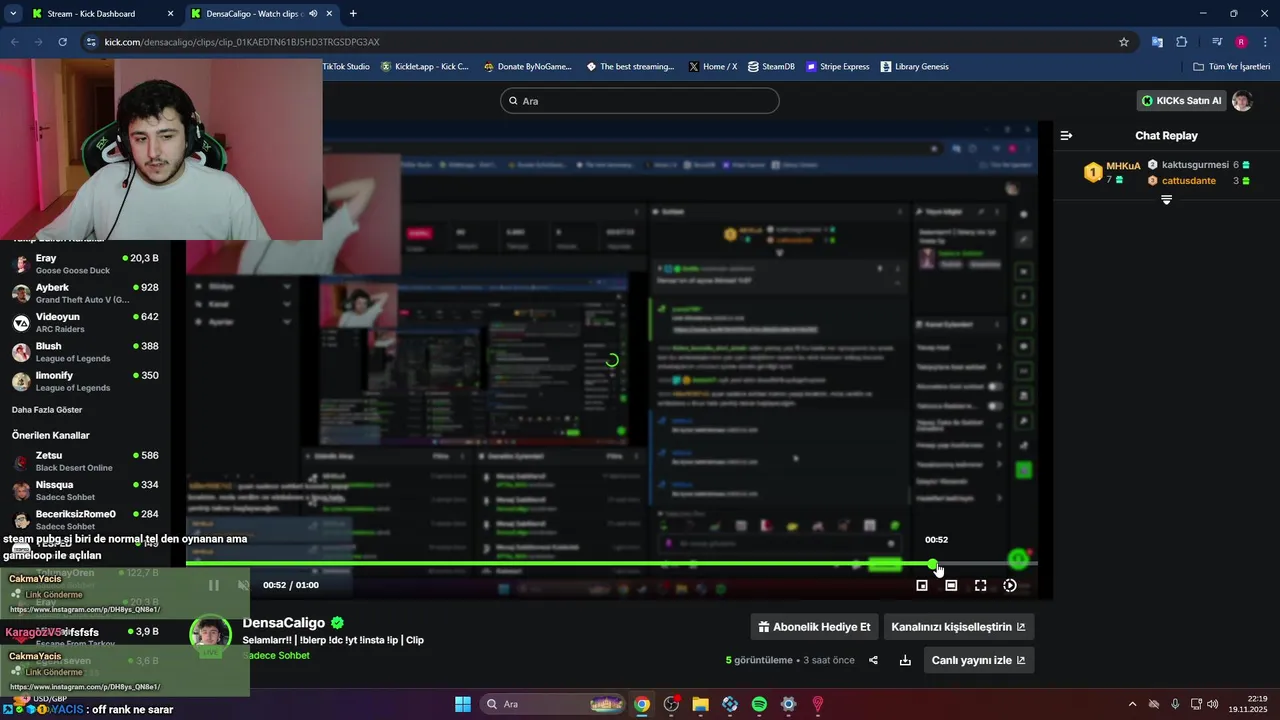
Task: Open Windows Start menu
Action: (x=463, y=704)
